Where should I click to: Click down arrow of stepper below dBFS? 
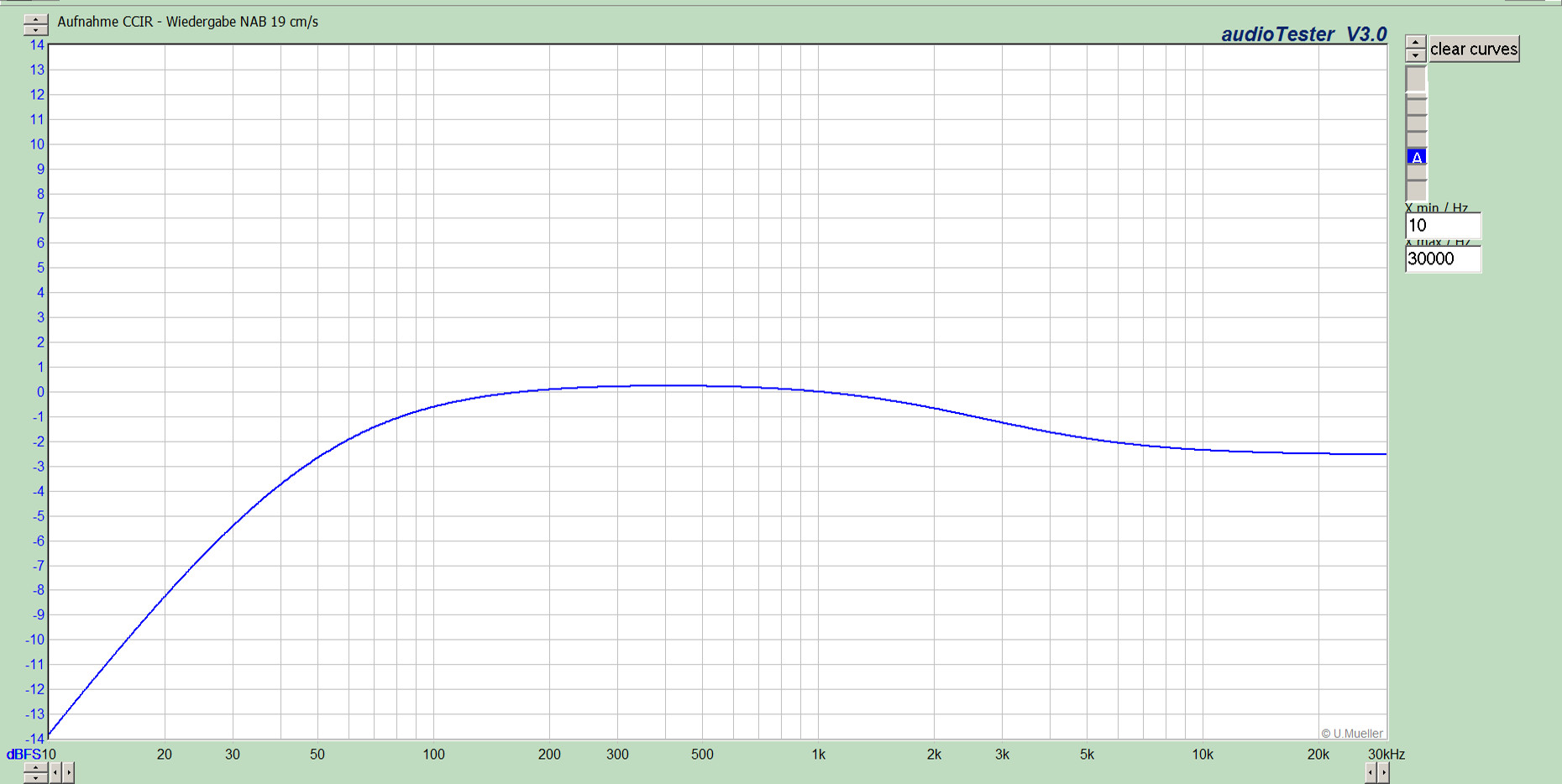(x=35, y=778)
